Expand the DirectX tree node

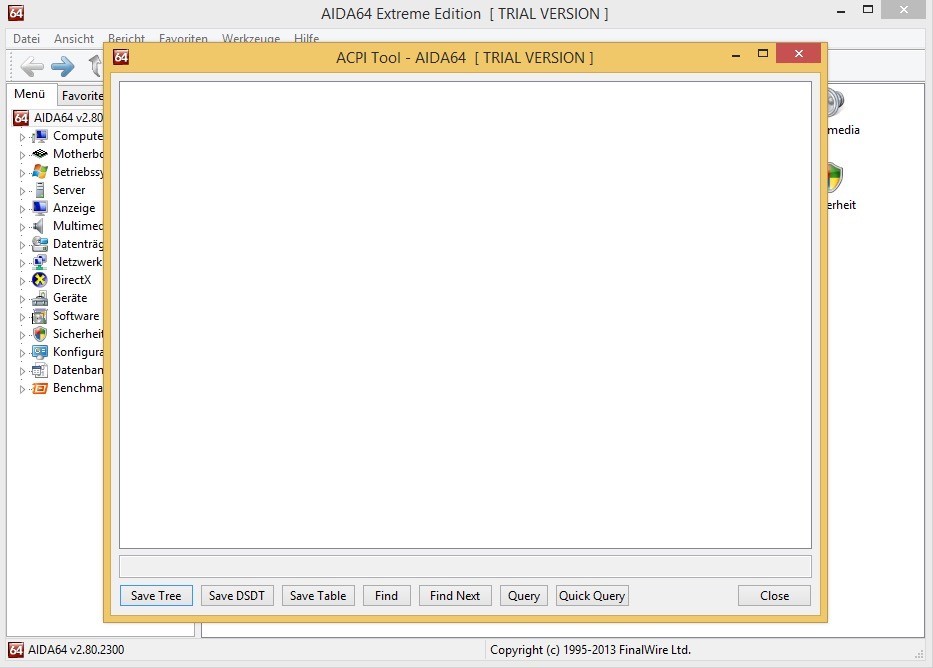pyautogui.click(x=22, y=281)
